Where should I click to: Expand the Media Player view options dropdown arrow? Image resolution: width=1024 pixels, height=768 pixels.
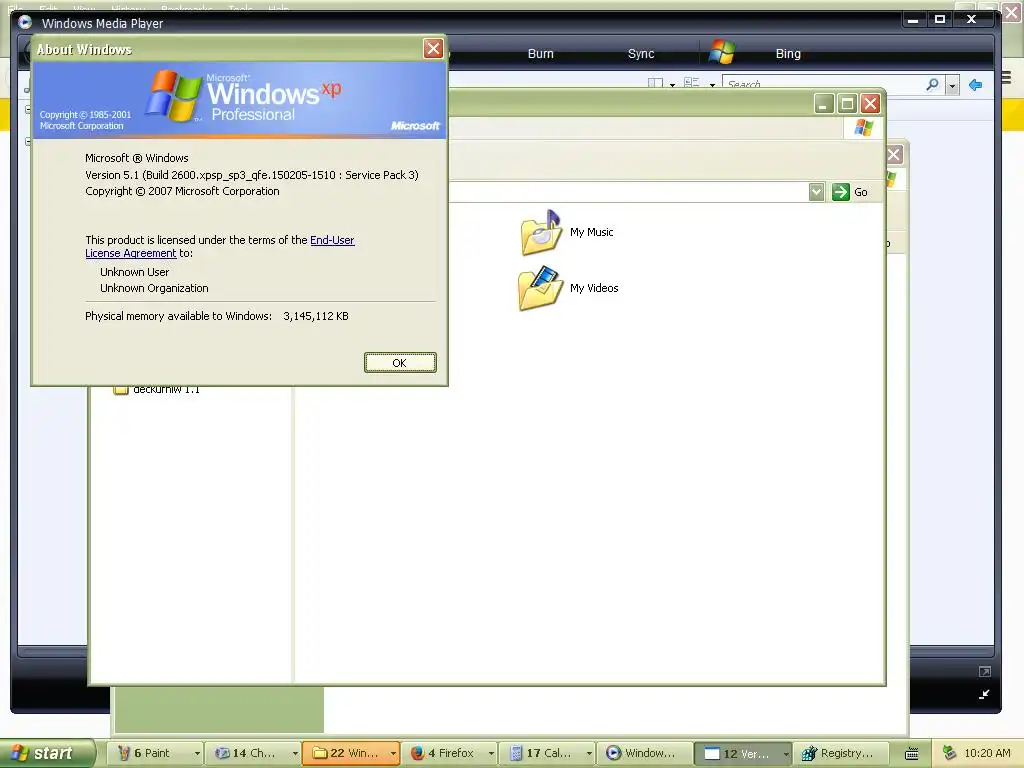(x=712, y=85)
